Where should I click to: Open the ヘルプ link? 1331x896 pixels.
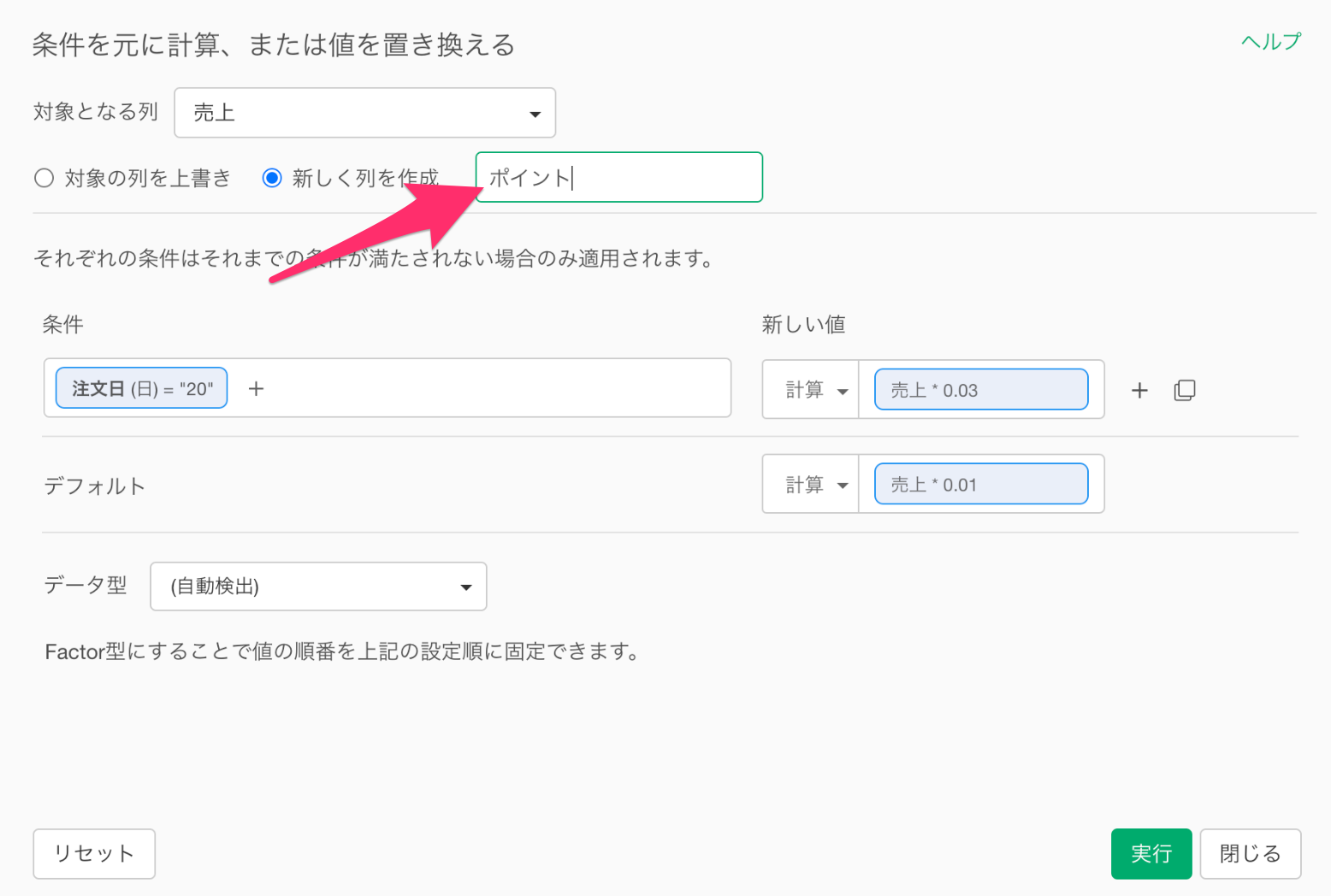(x=1270, y=42)
